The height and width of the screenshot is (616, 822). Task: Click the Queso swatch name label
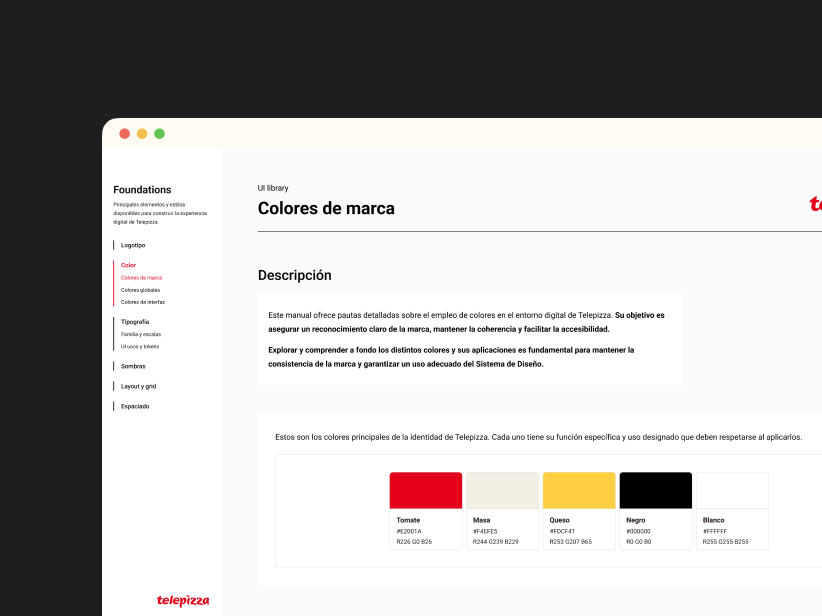[x=559, y=520]
